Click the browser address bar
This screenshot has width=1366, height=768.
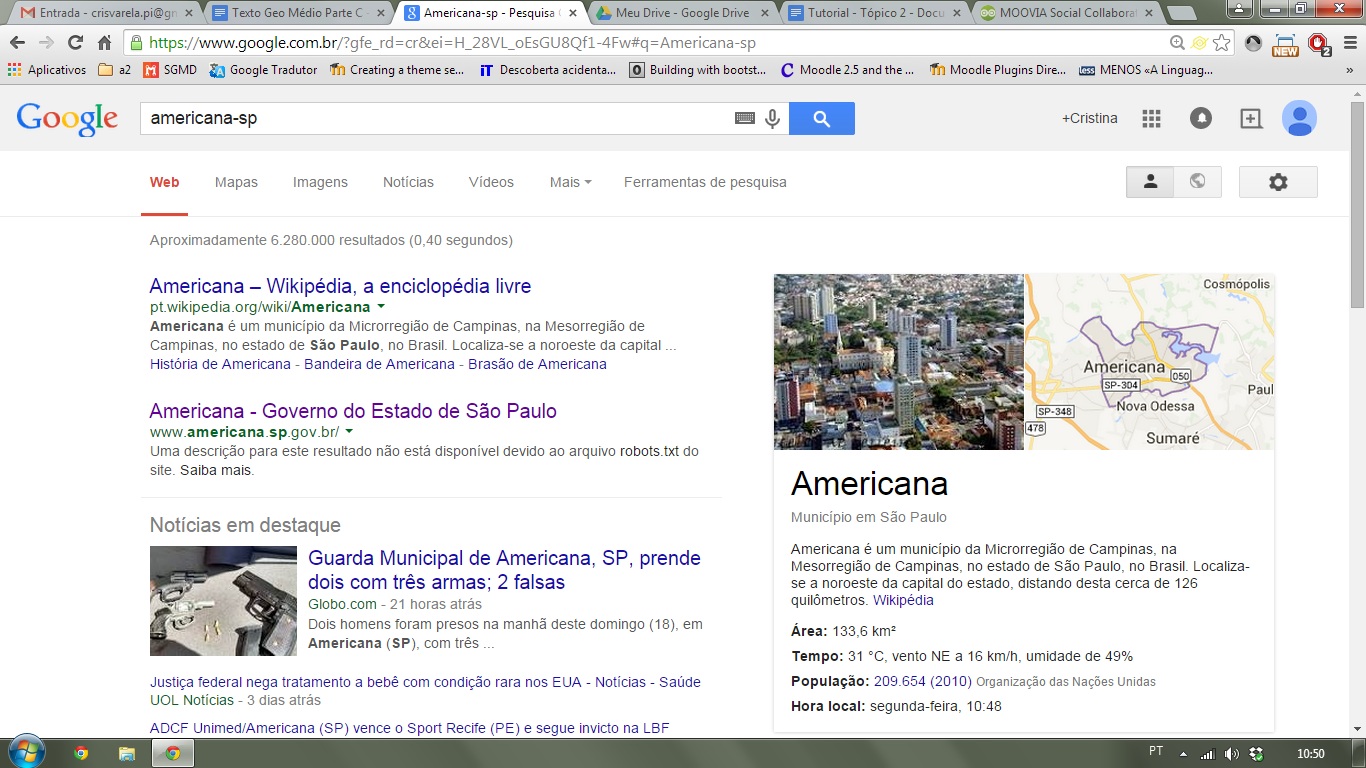tap(650, 43)
